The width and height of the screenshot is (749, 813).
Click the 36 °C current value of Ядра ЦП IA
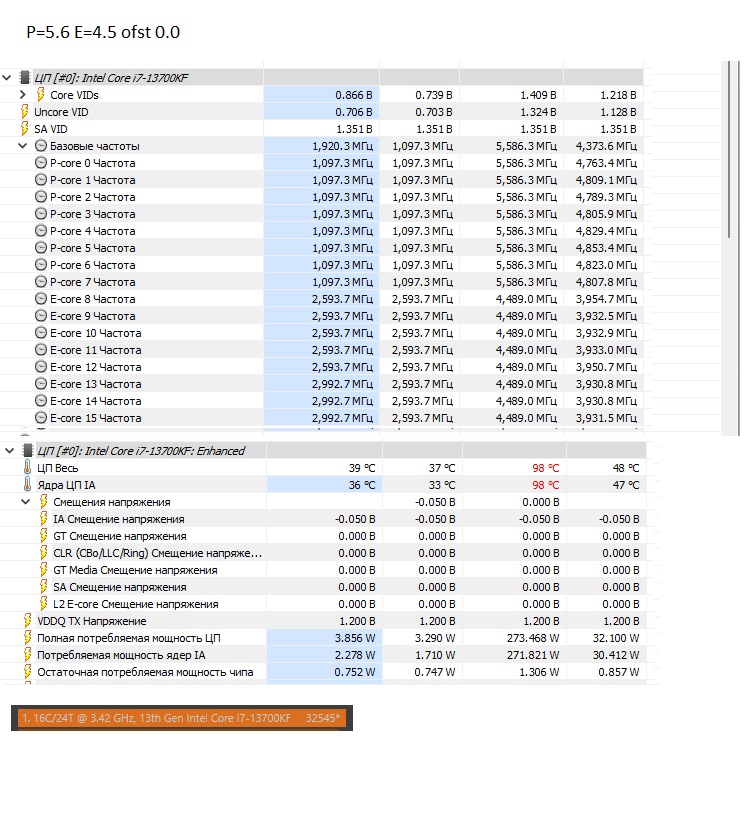[x=362, y=485]
